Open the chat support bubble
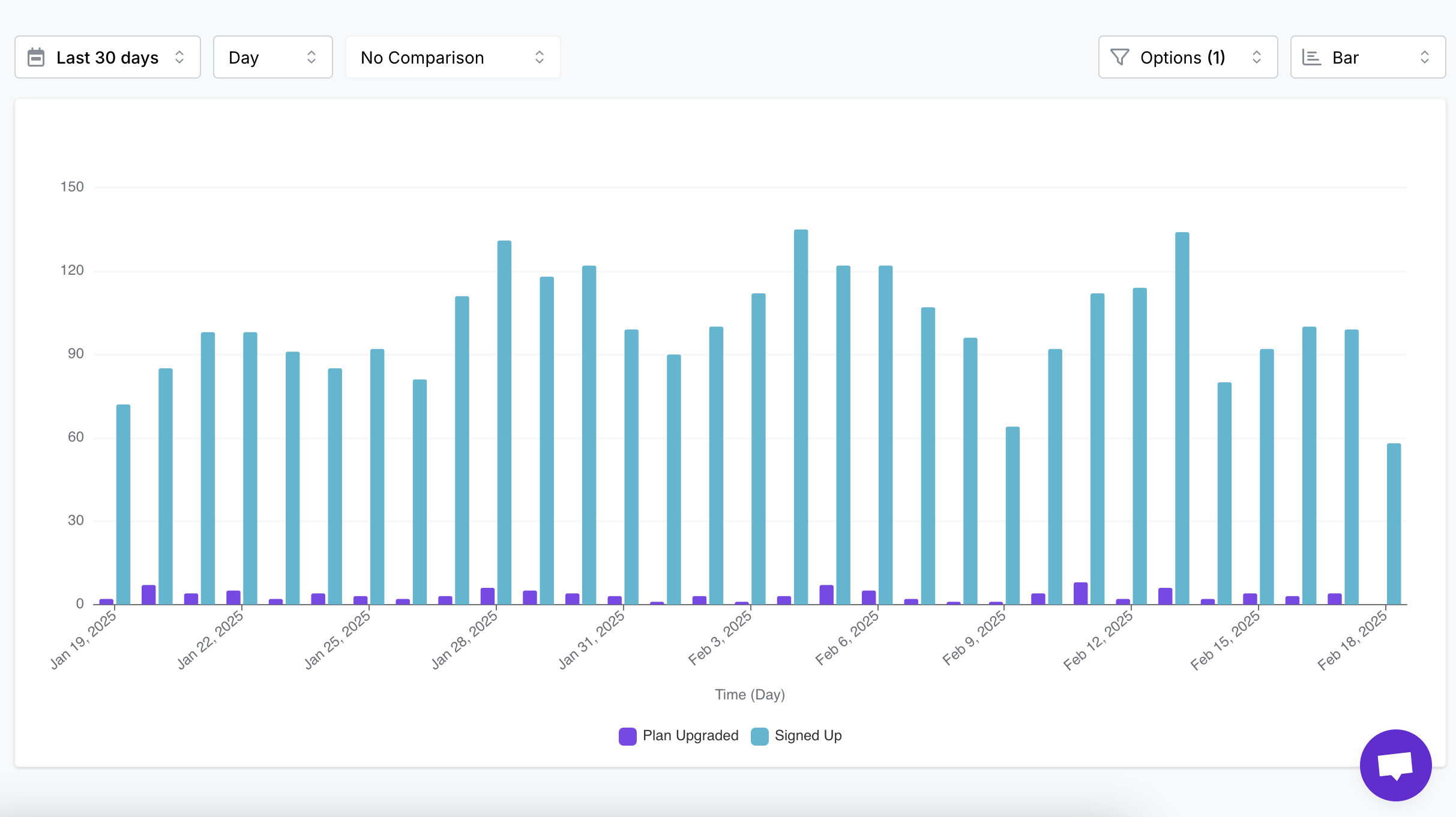The height and width of the screenshot is (817, 1456). click(x=1395, y=765)
